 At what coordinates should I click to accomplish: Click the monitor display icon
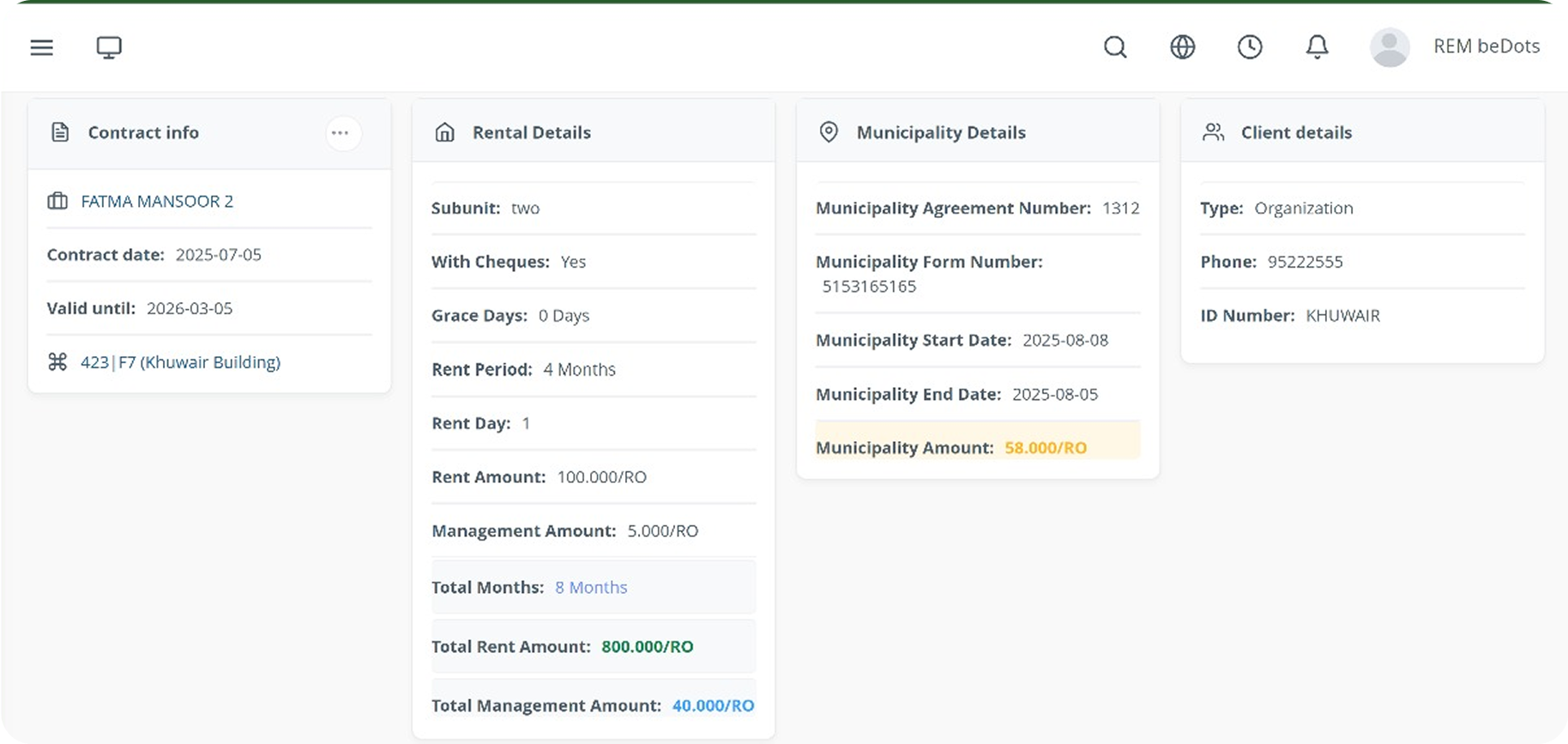click(109, 47)
